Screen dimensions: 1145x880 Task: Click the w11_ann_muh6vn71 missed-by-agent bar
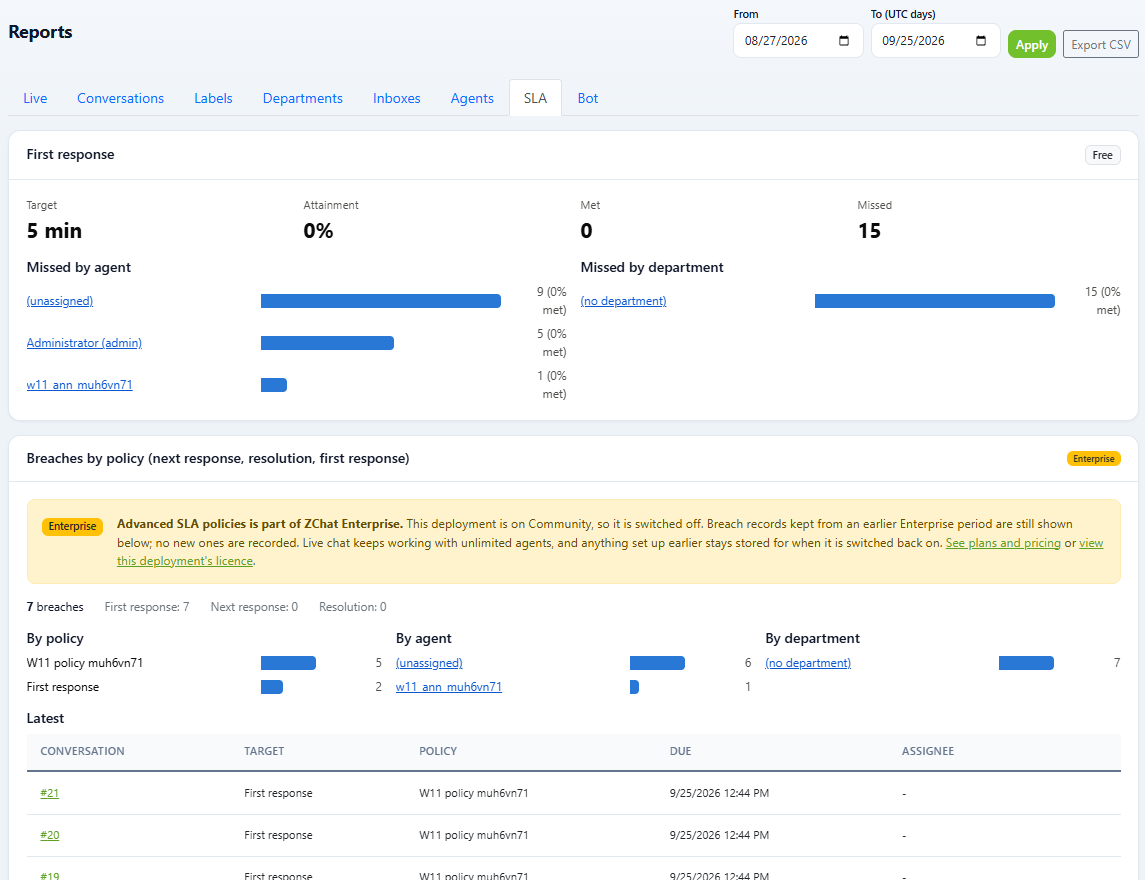[x=274, y=385]
